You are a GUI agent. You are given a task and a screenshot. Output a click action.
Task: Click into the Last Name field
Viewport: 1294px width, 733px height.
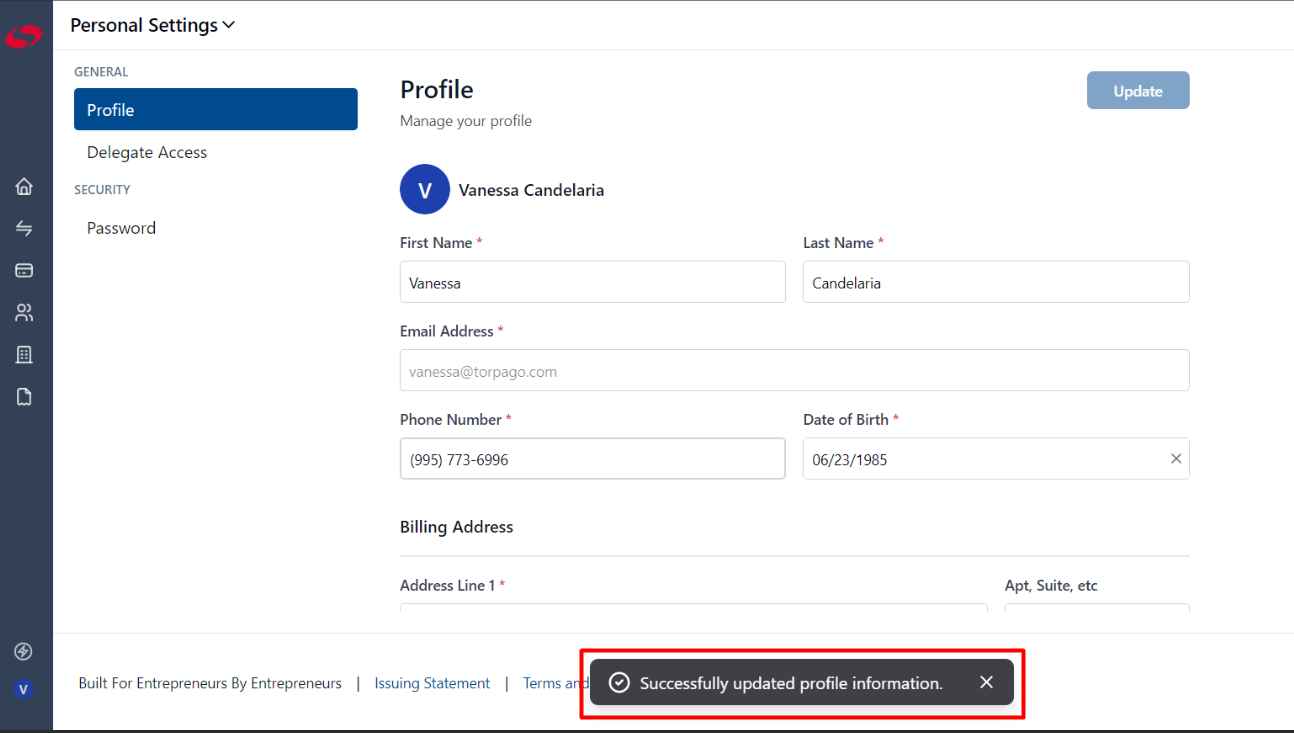coord(996,282)
